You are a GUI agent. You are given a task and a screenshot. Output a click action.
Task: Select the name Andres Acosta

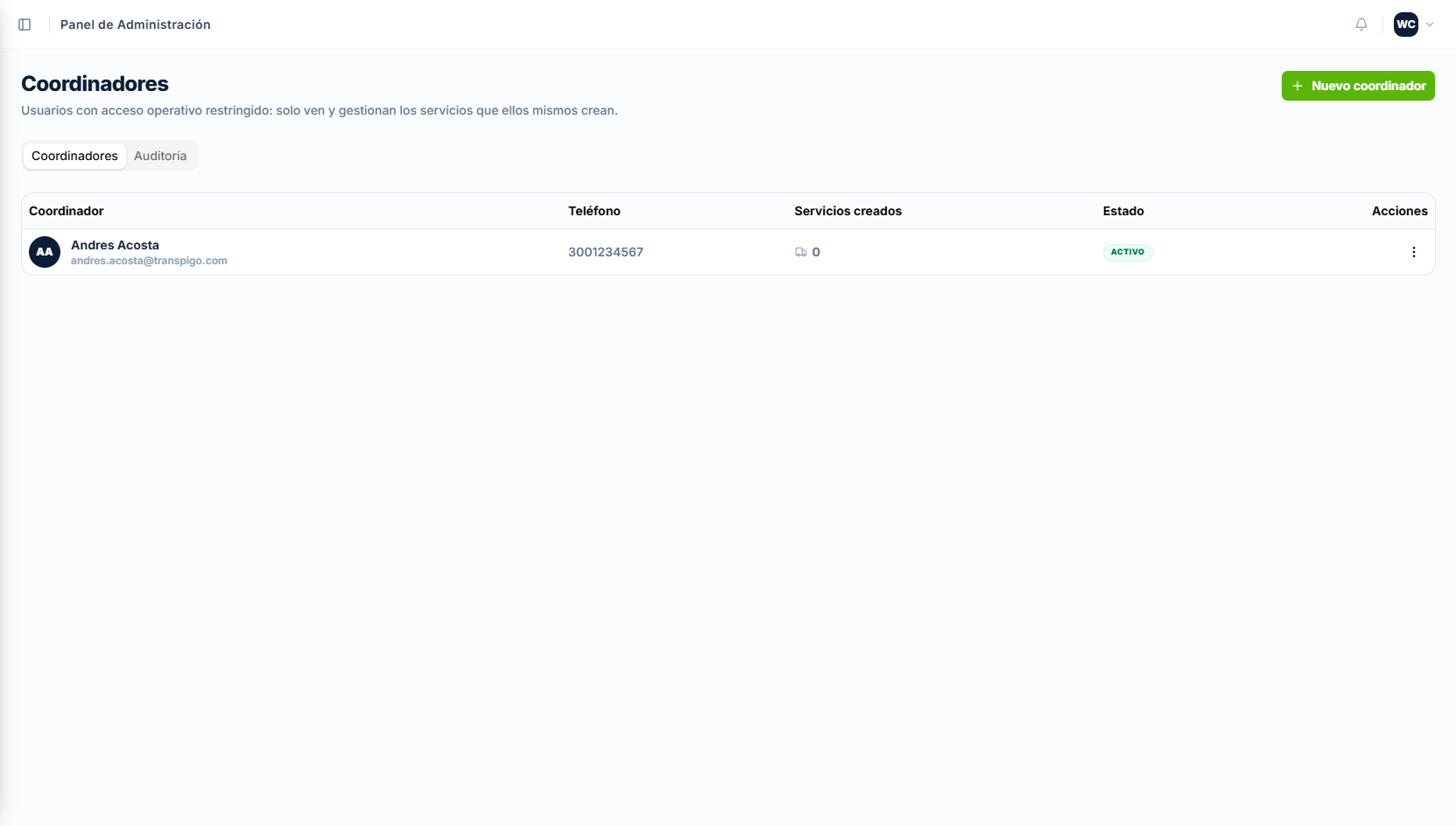(x=115, y=245)
